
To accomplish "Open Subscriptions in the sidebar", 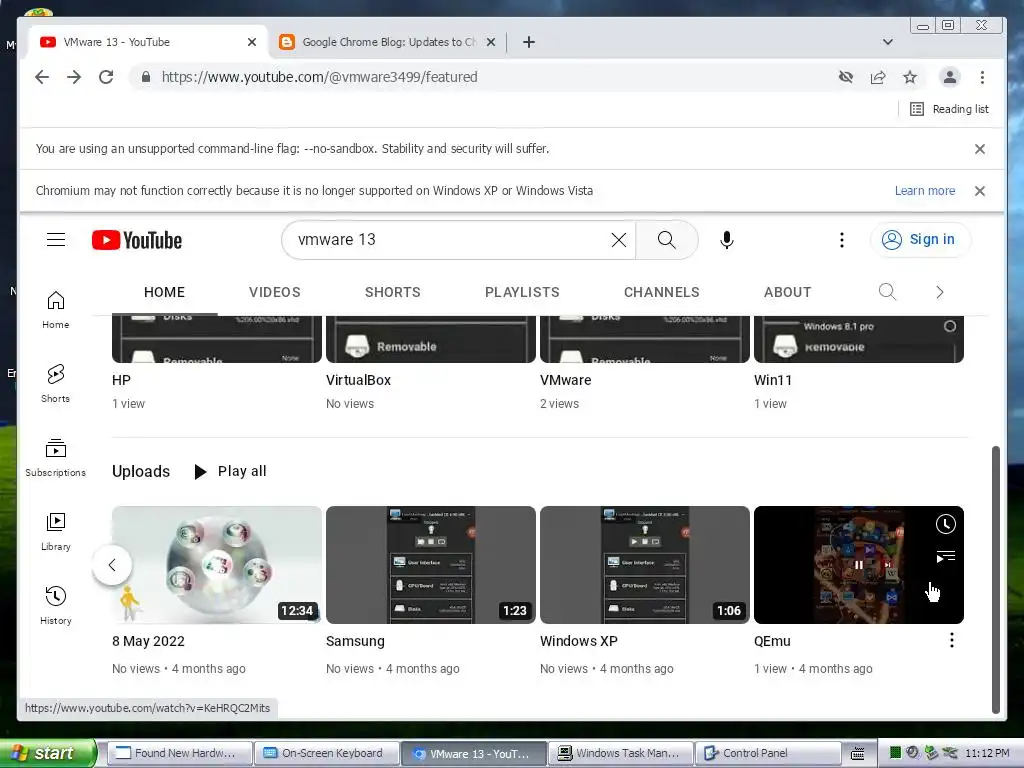I will click(56, 458).
